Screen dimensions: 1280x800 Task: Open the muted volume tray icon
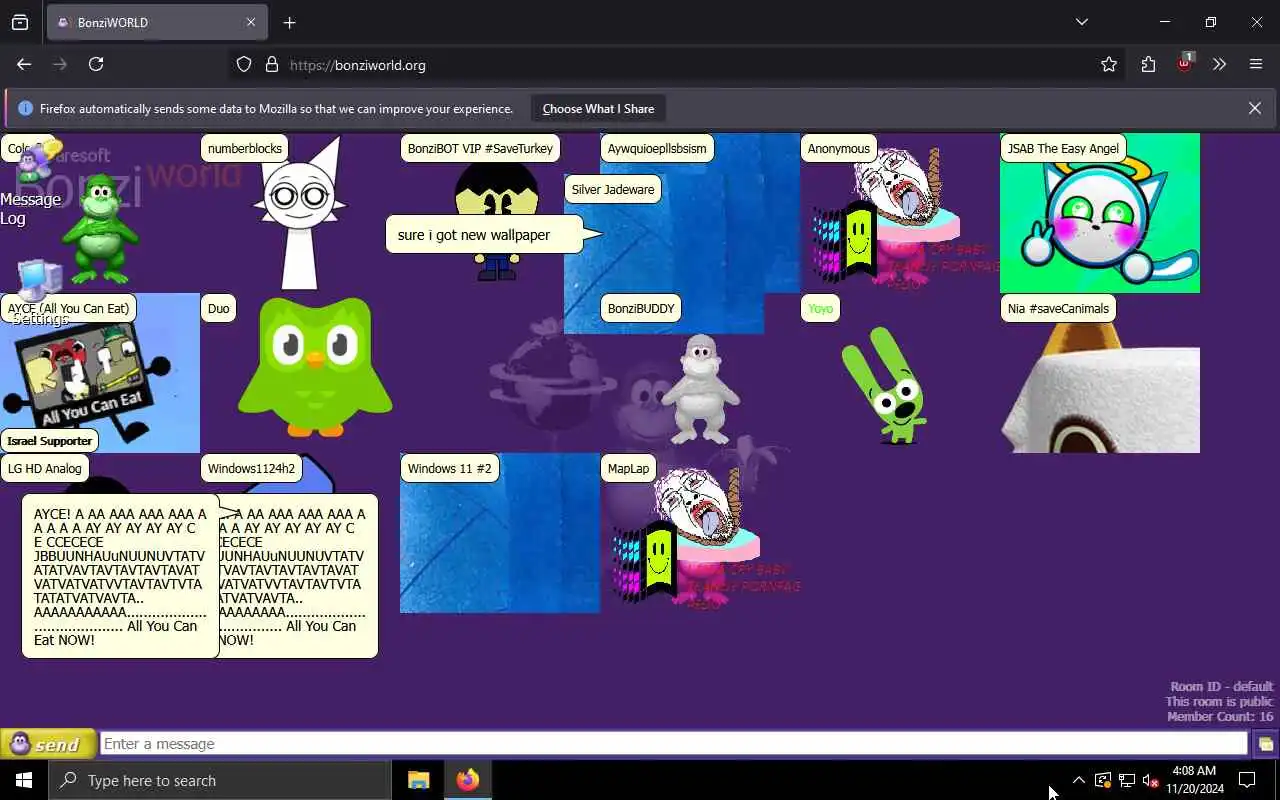click(1150, 780)
